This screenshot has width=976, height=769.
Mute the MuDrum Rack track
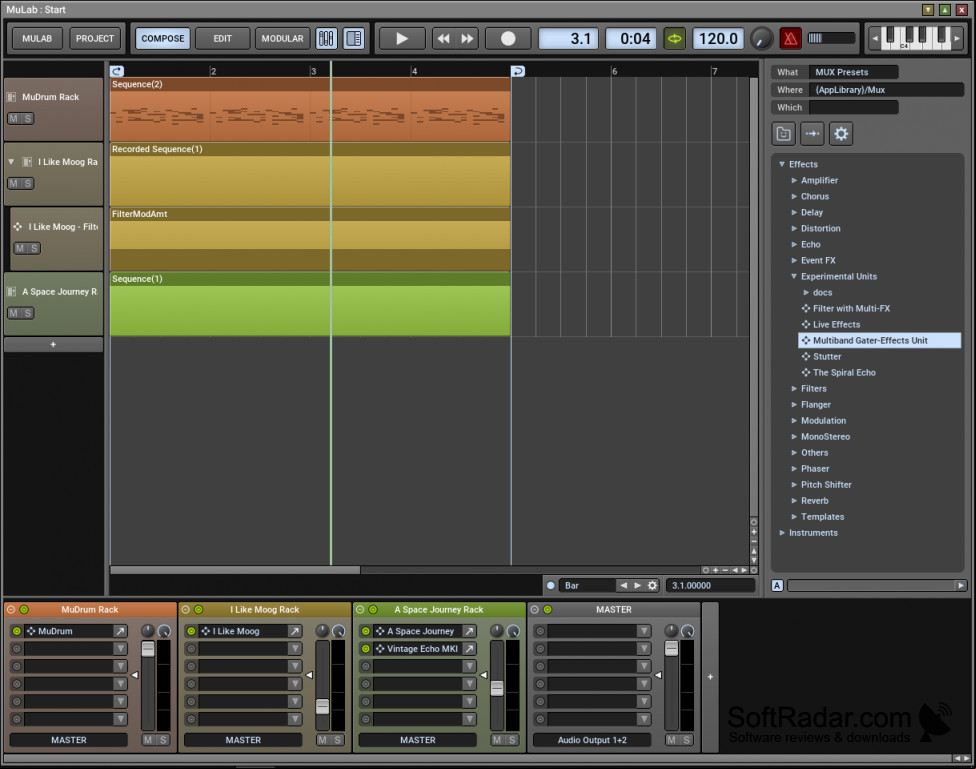14,118
